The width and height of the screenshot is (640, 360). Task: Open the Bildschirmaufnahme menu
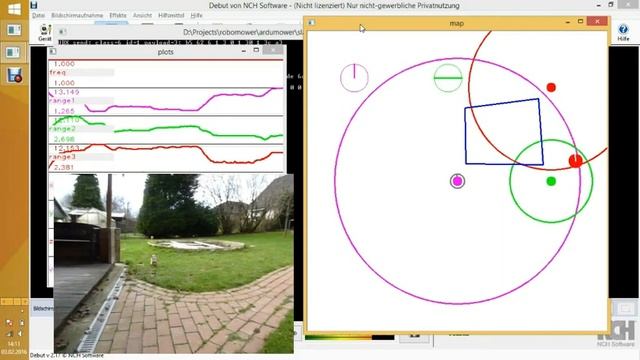click(77, 15)
